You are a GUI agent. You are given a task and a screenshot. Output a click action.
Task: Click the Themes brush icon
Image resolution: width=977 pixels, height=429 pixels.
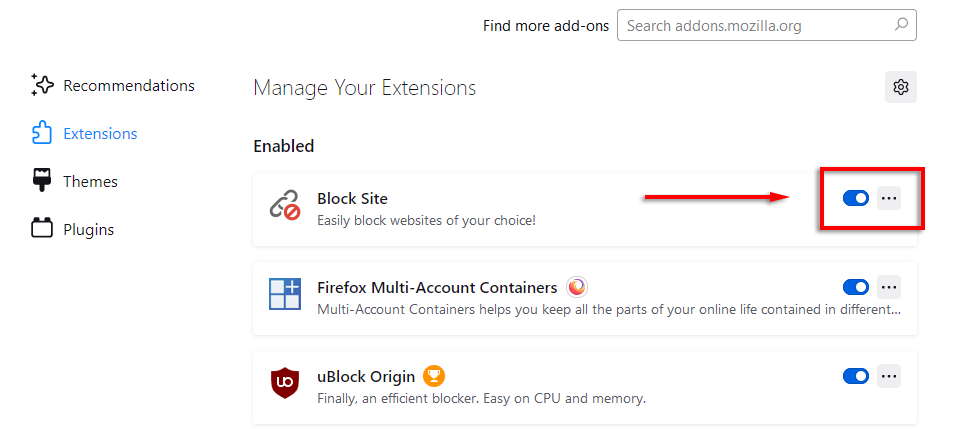[42, 181]
